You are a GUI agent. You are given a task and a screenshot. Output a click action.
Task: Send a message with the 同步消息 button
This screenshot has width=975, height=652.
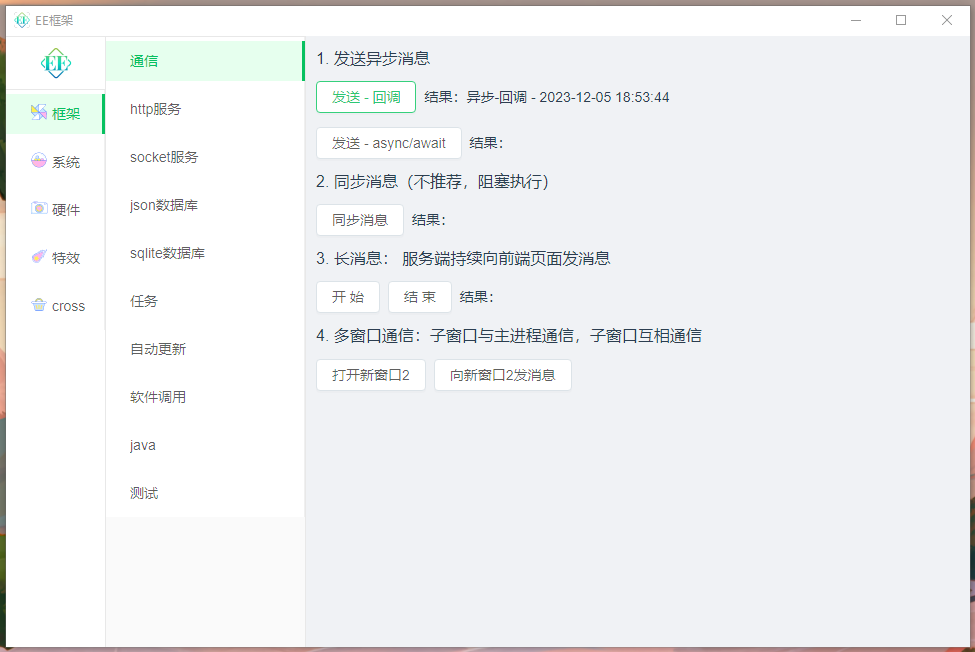tap(360, 220)
